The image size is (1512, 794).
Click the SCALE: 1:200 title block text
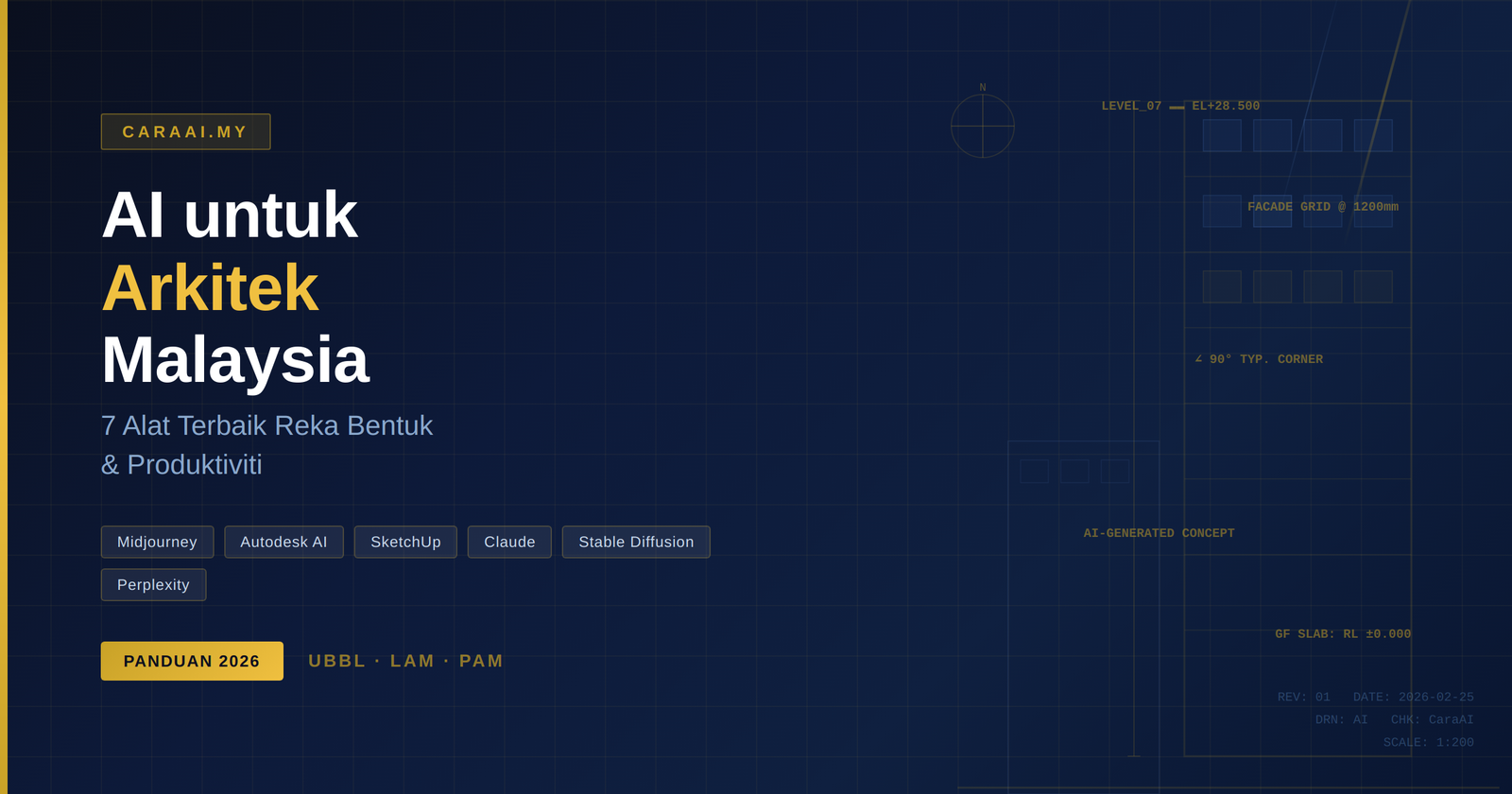pyautogui.click(x=1428, y=742)
